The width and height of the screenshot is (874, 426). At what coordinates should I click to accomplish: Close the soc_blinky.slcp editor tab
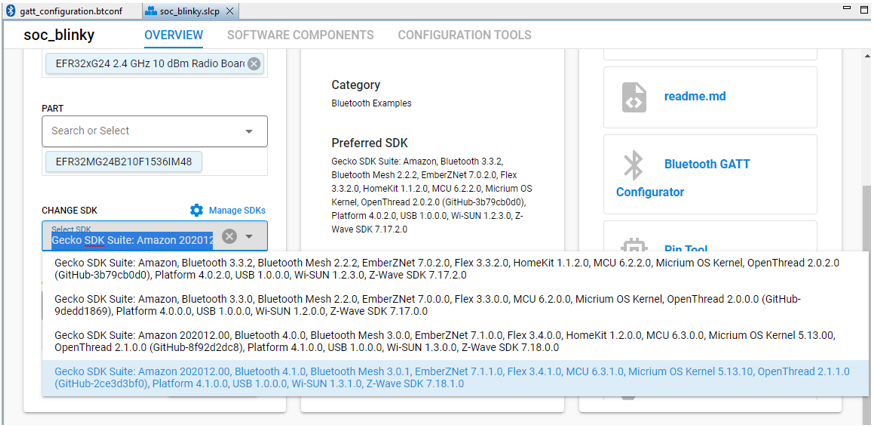[x=231, y=11]
